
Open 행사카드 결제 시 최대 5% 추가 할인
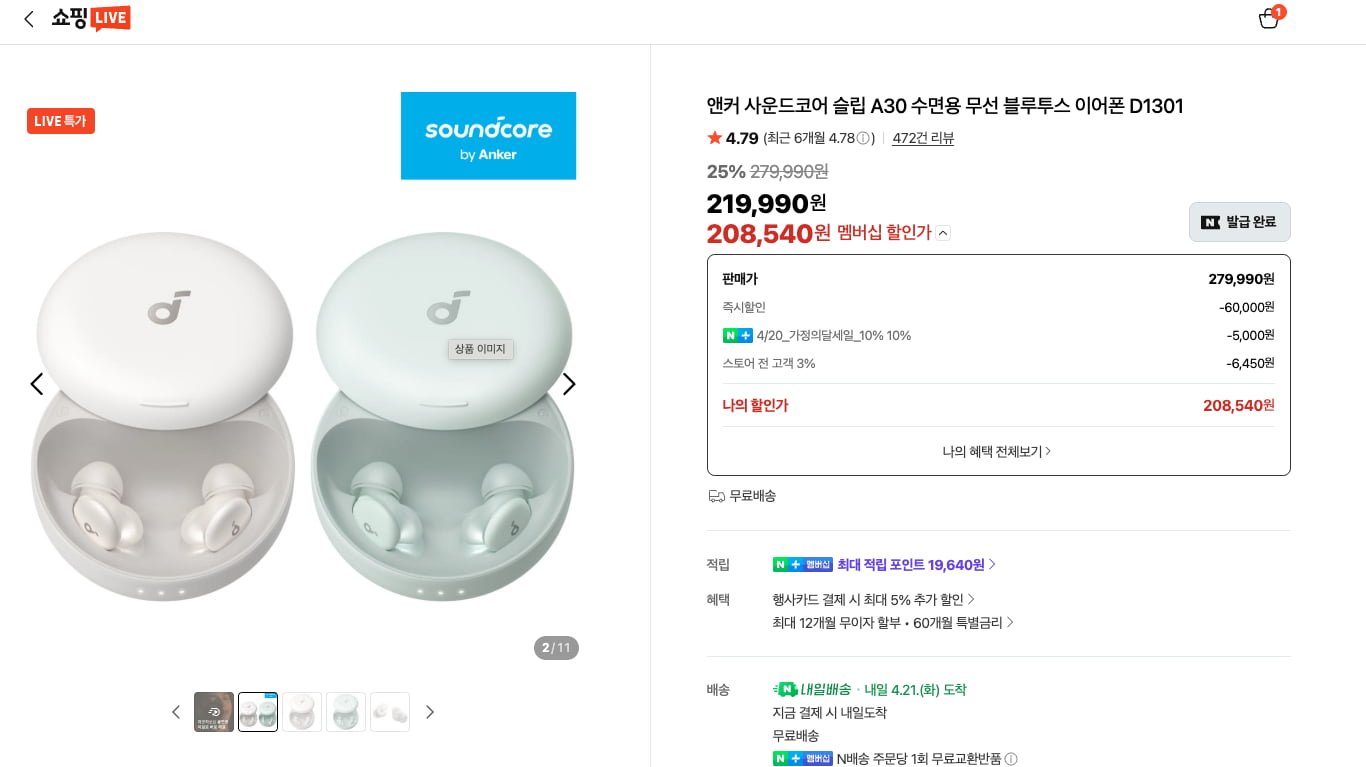click(873, 599)
